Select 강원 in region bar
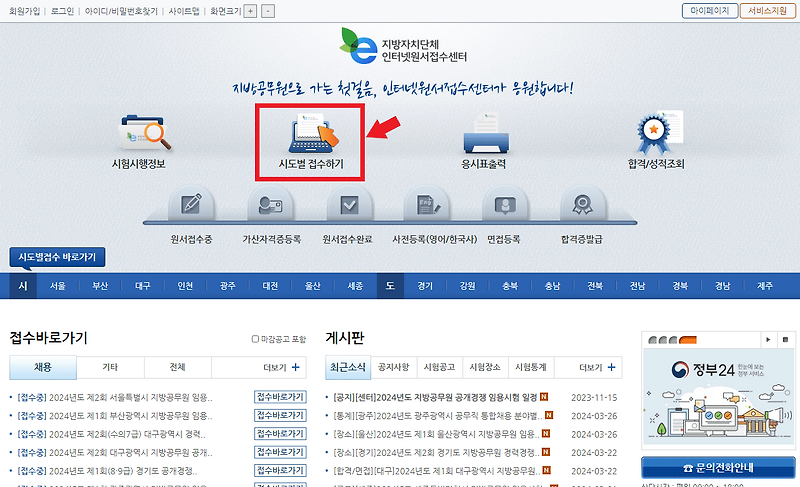Viewport: 800px width, 487px height. pyautogui.click(x=467, y=286)
